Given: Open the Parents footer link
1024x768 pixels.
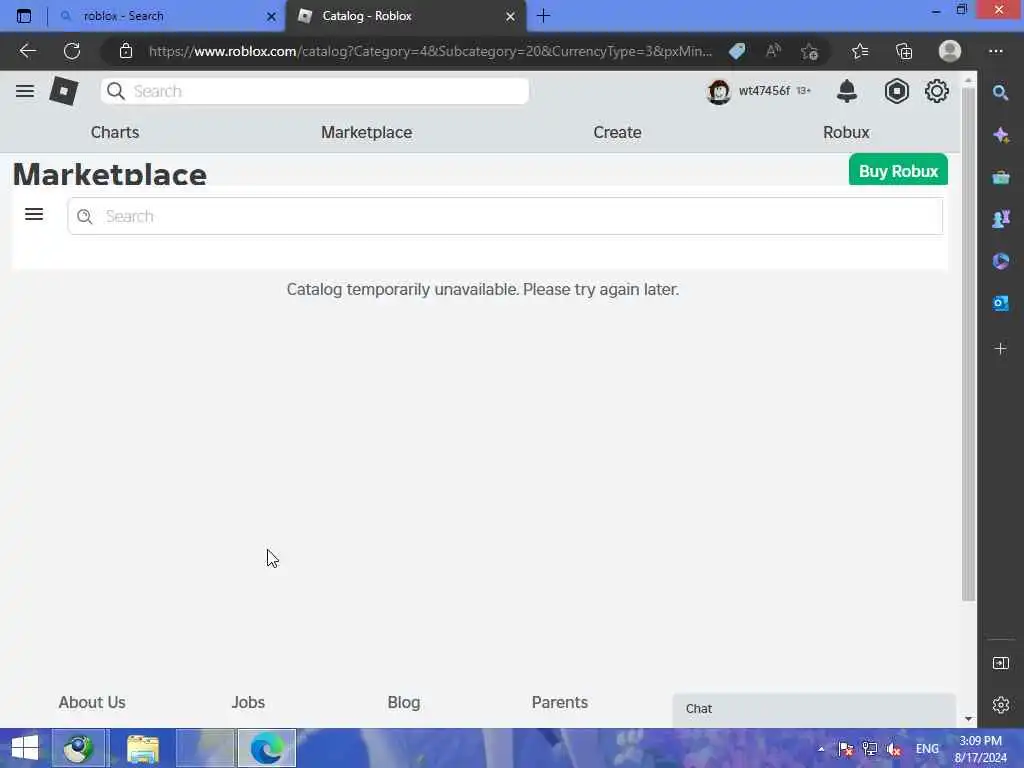Looking at the screenshot, I should pos(560,702).
